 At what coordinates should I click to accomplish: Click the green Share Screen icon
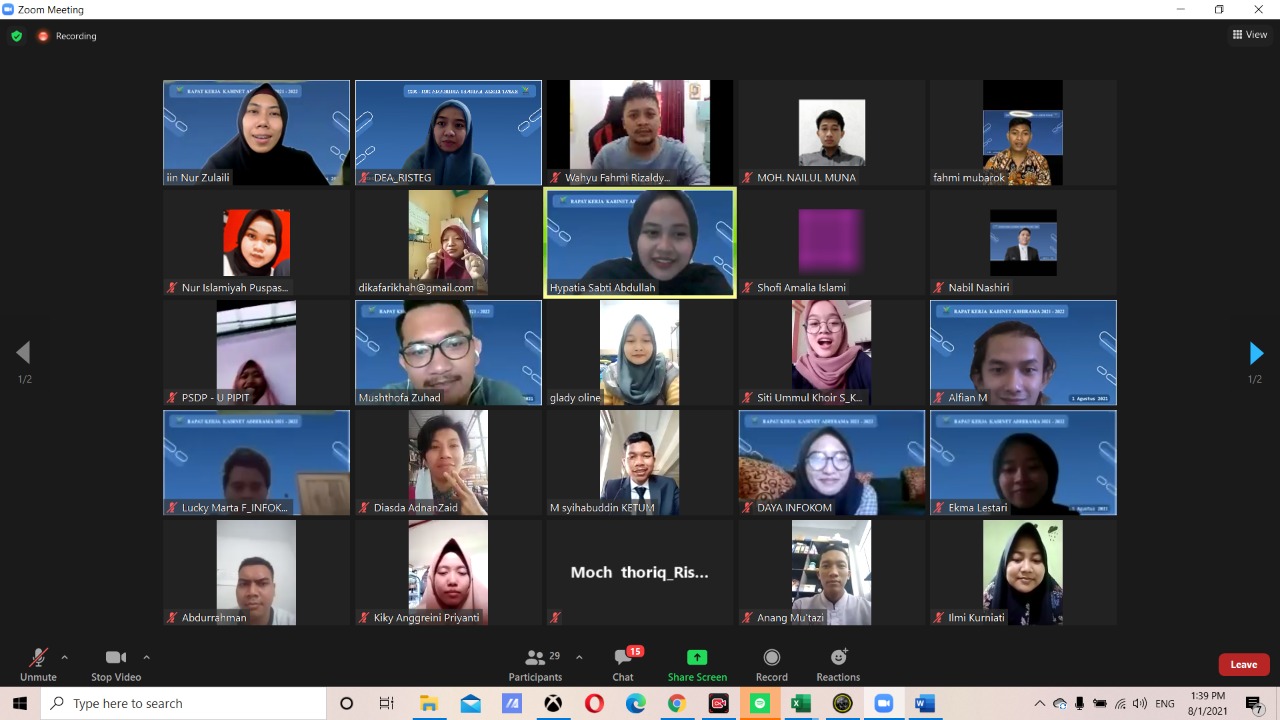pyautogui.click(x=697, y=658)
